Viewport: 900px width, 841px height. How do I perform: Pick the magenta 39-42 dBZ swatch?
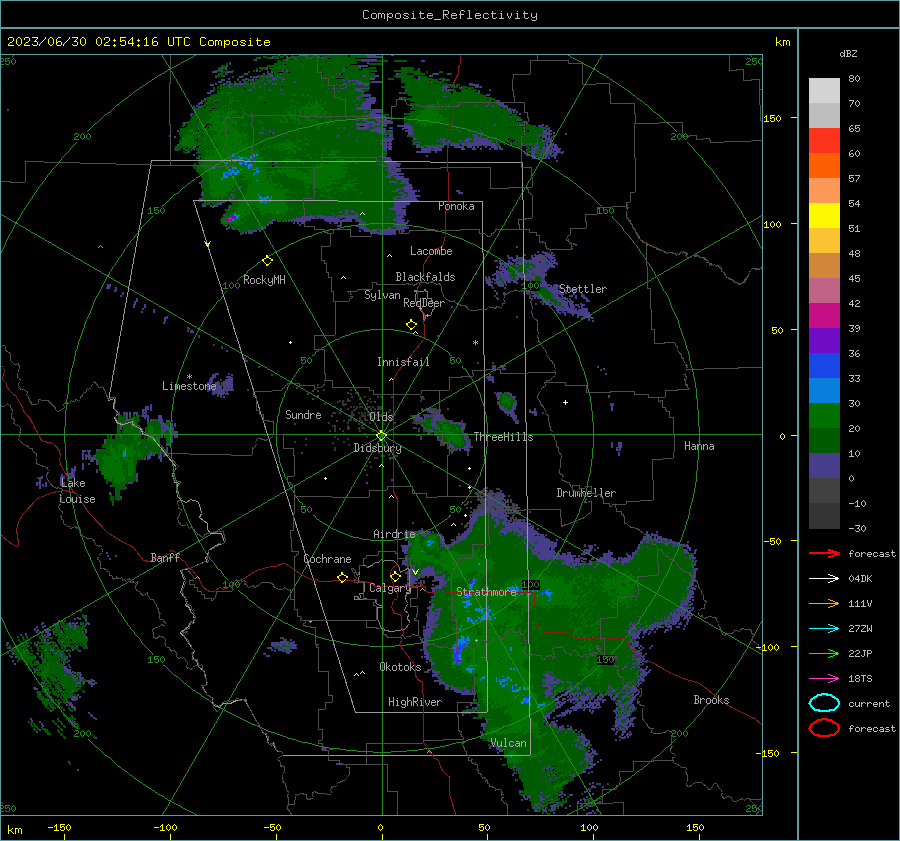pos(824,316)
